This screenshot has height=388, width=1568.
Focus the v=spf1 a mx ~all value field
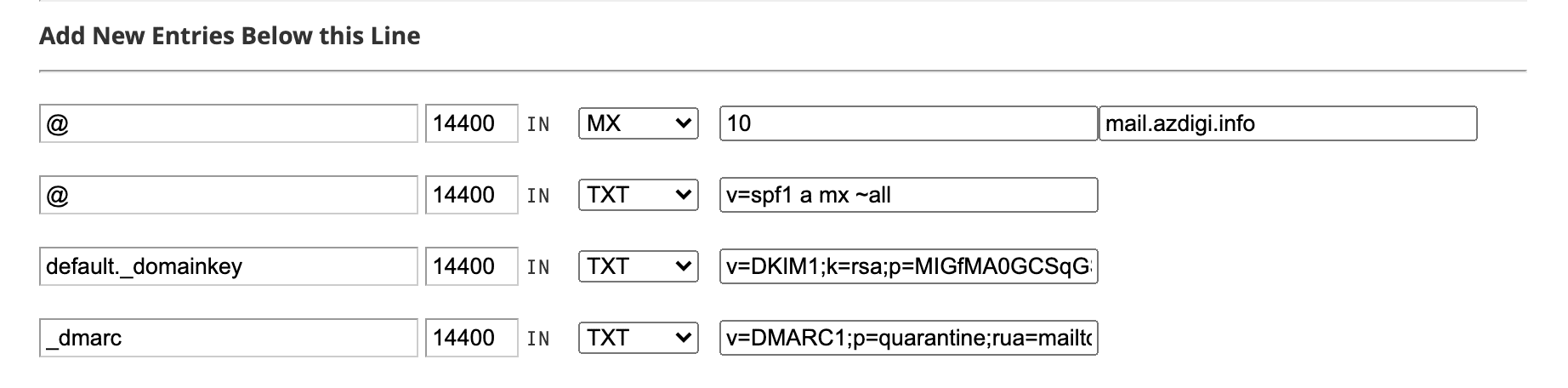point(908,195)
